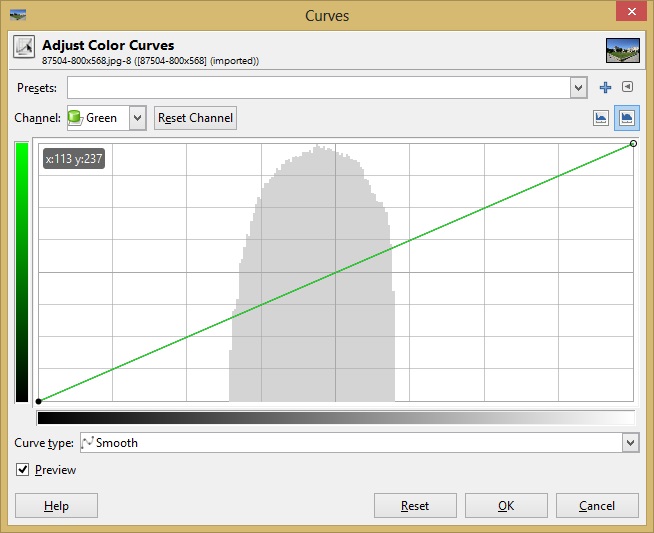Toggle the Preview checkbox

(x=23, y=469)
